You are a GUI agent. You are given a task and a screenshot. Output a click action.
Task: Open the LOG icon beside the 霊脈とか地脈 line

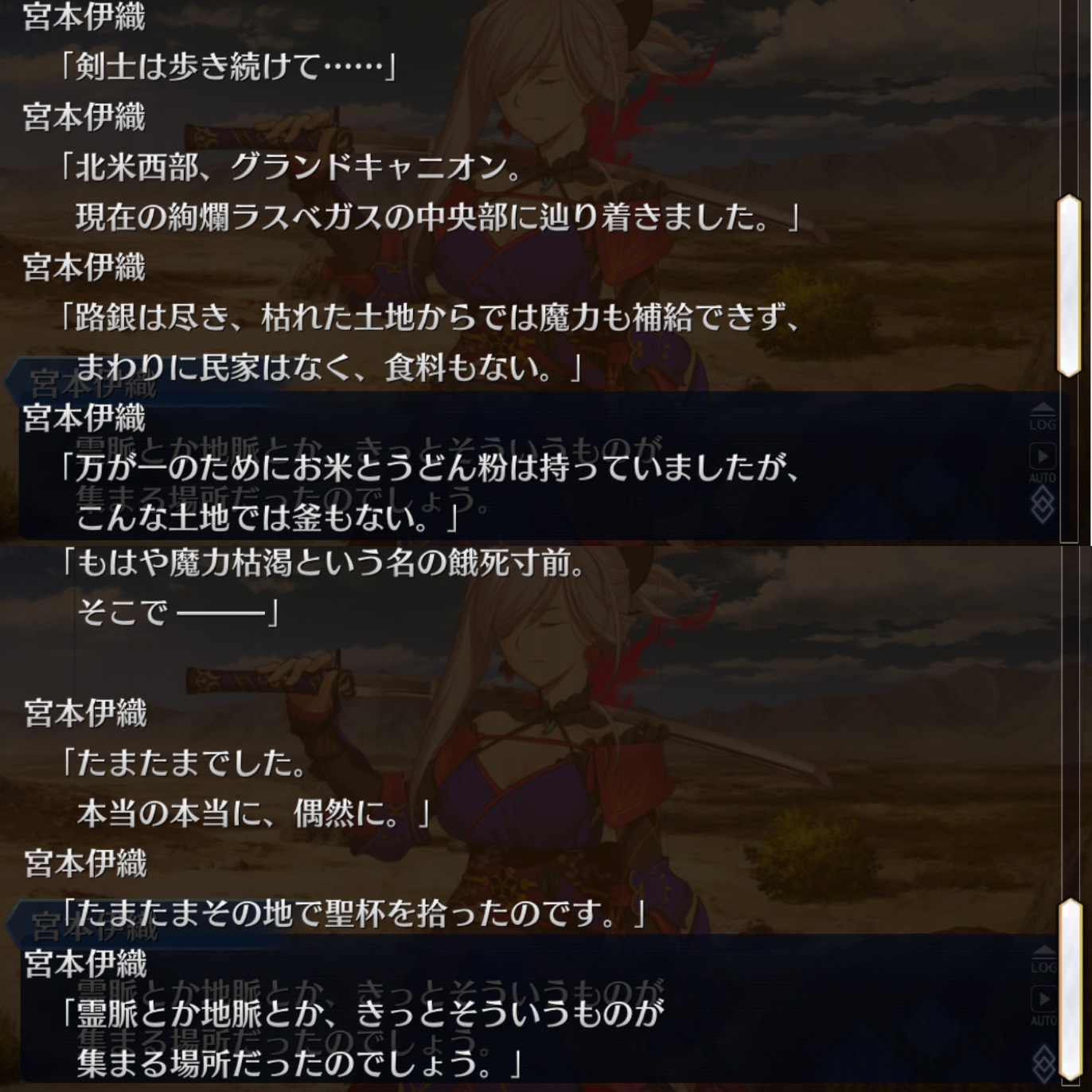[x=1043, y=960]
